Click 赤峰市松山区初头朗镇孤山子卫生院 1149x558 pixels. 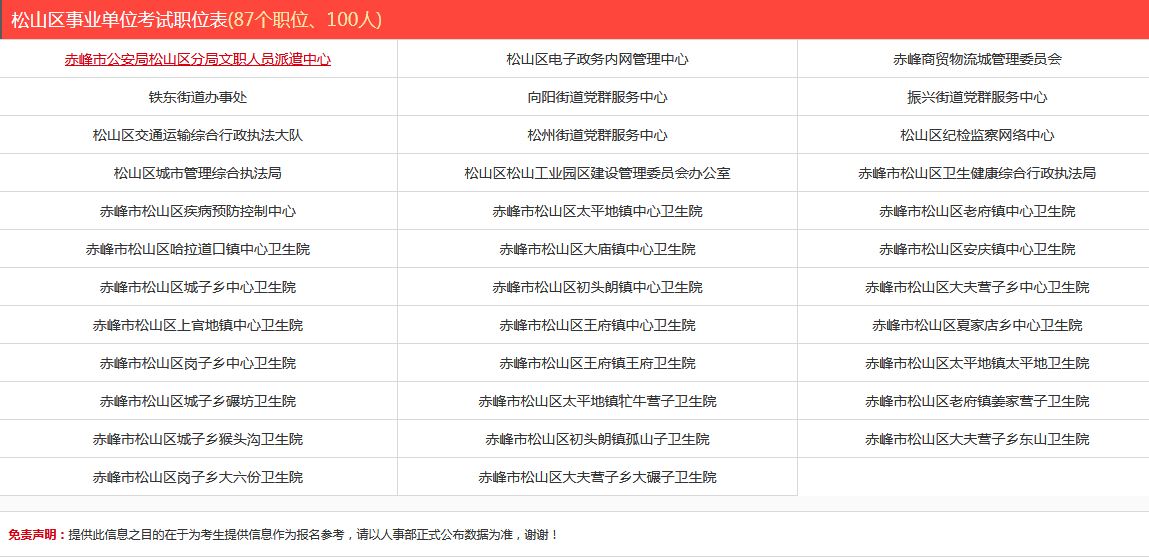[597, 440]
